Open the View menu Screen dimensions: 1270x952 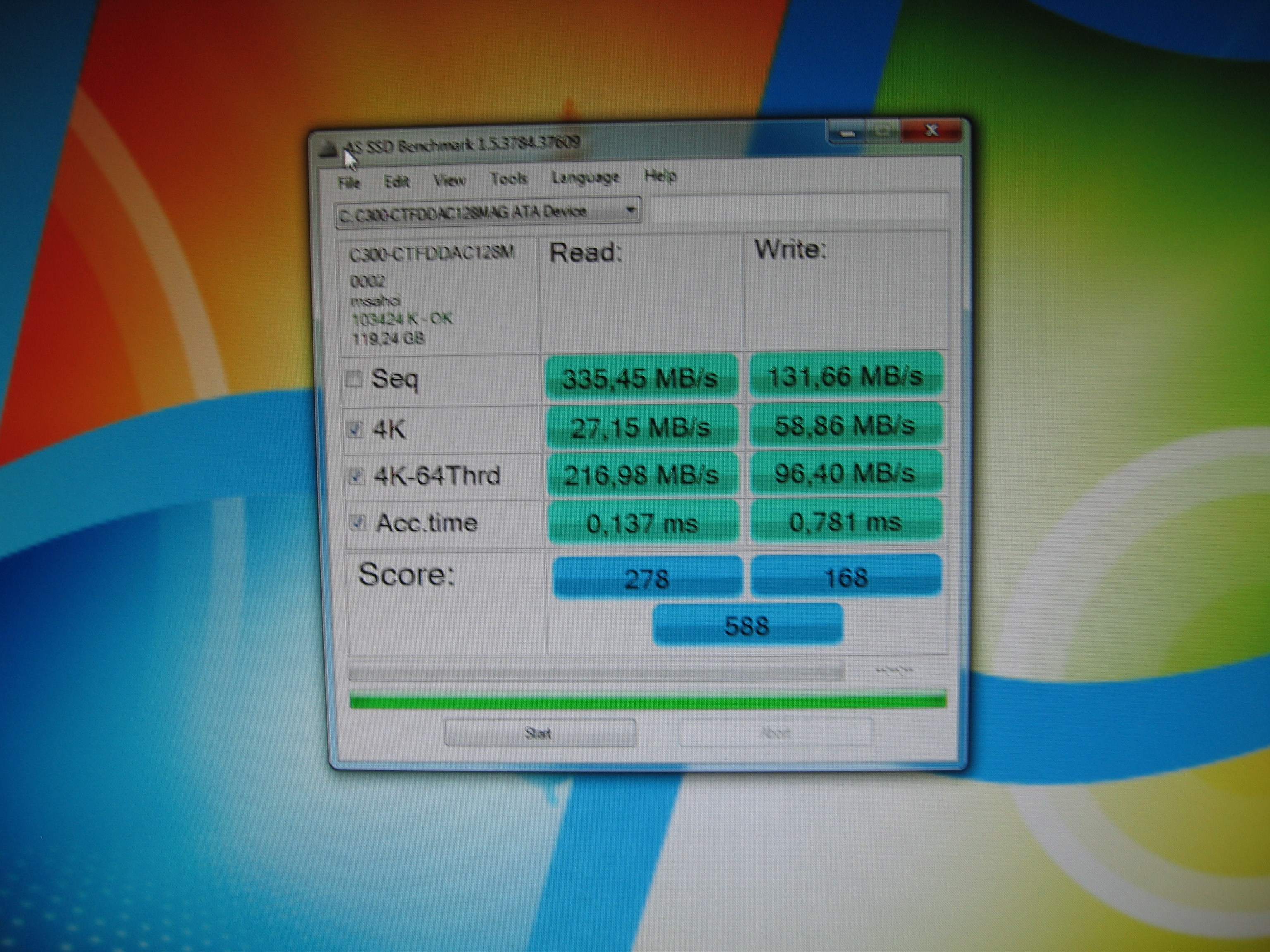tap(449, 180)
